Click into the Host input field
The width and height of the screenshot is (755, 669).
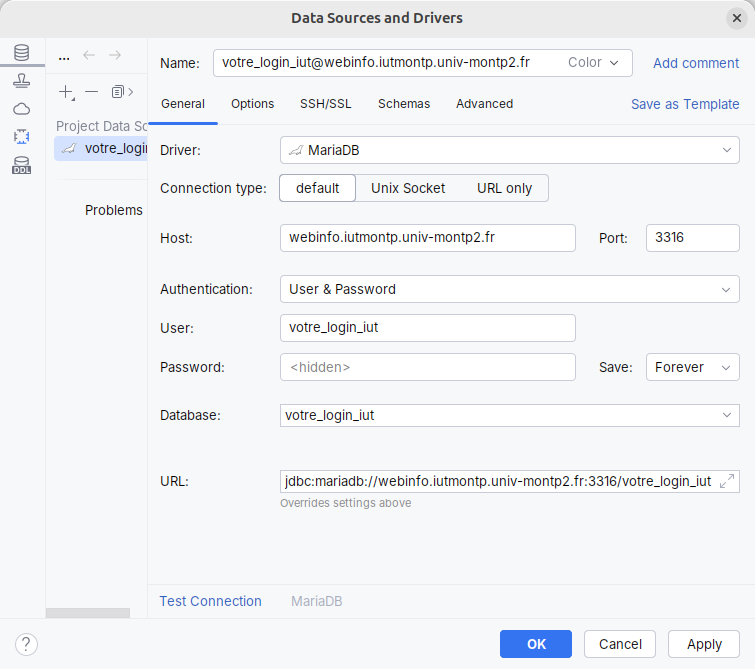point(428,237)
